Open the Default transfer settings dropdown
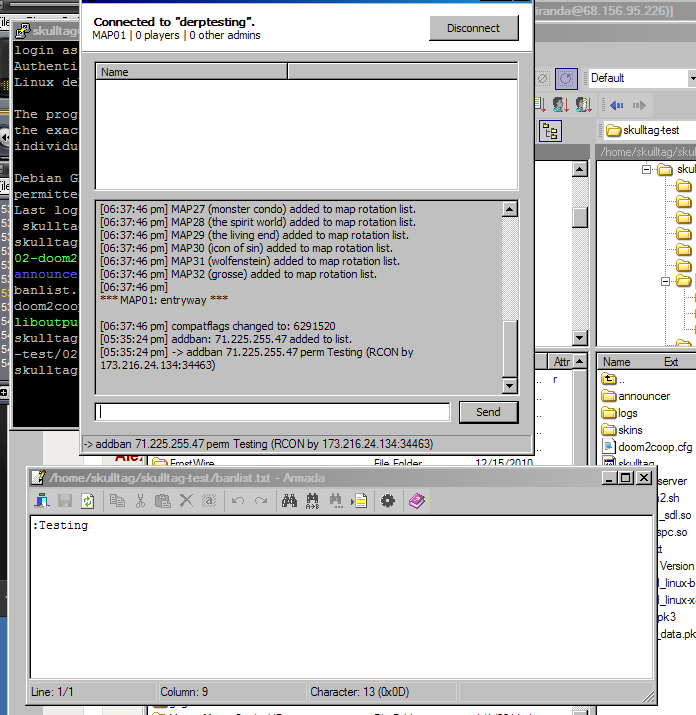Screen dimensions: 696x715 [690, 78]
